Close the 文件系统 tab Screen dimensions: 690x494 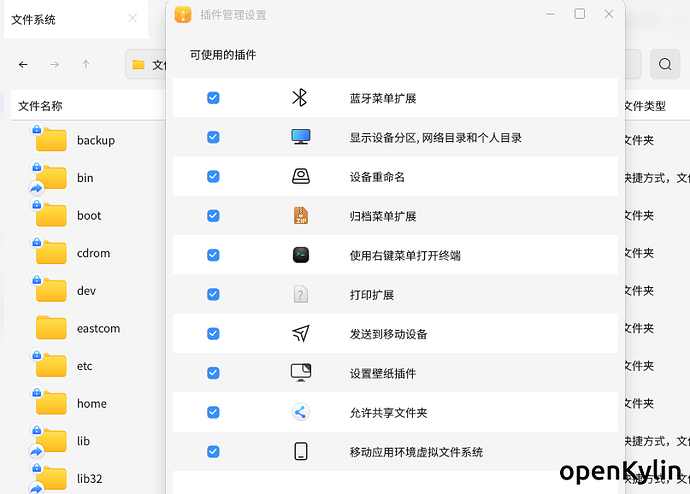tap(133, 19)
